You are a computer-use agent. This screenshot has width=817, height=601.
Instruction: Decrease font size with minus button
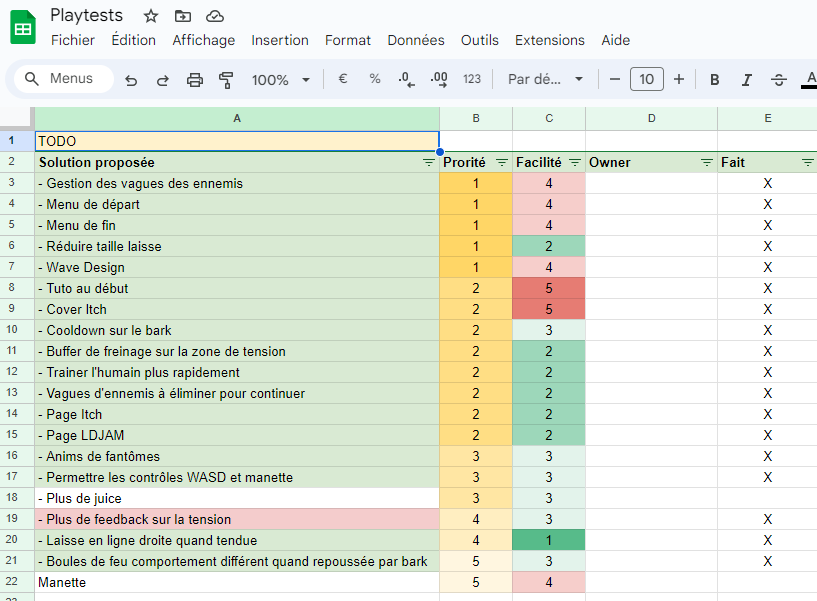(x=615, y=79)
